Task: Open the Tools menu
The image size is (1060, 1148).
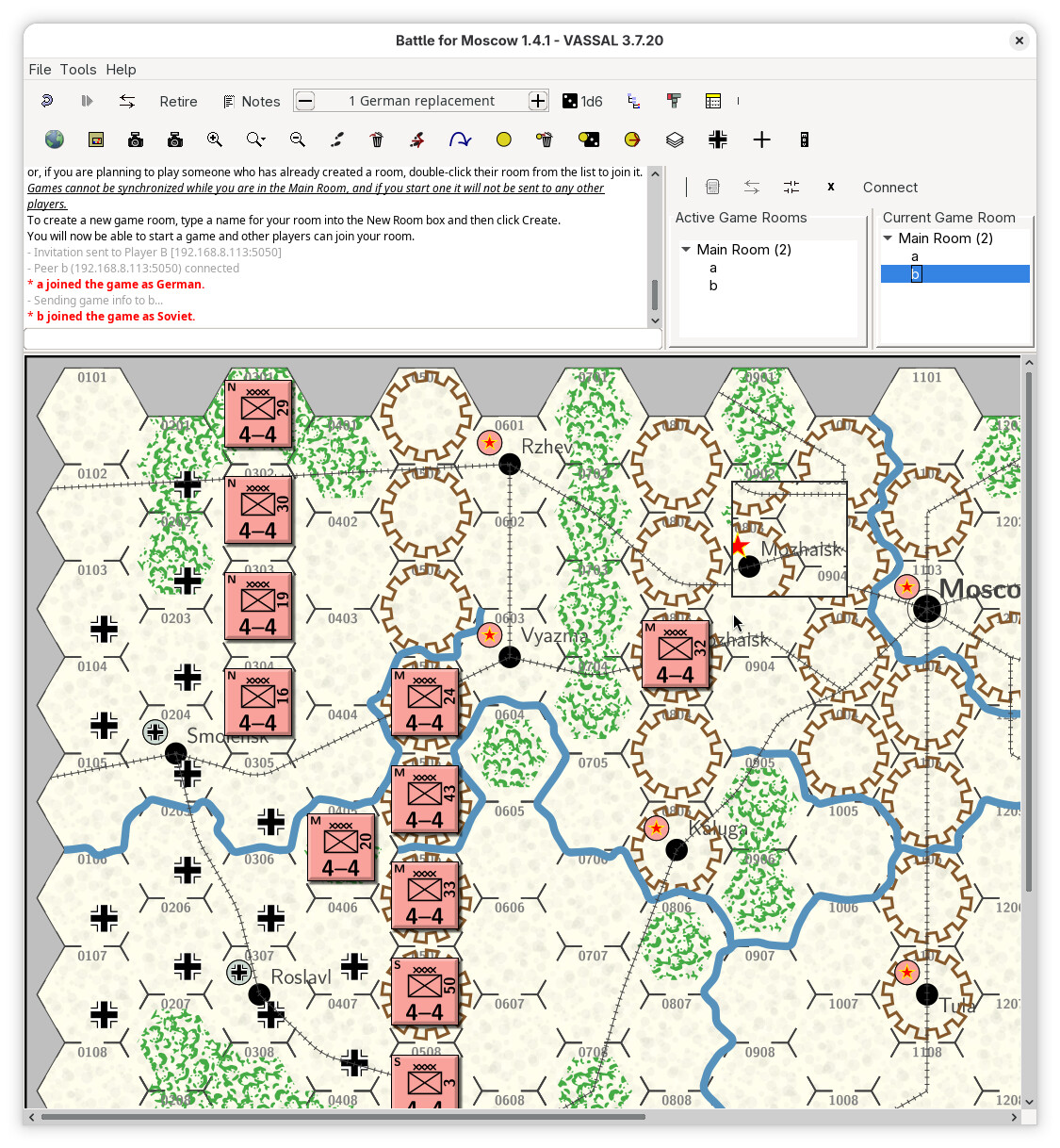Action: [x=78, y=69]
